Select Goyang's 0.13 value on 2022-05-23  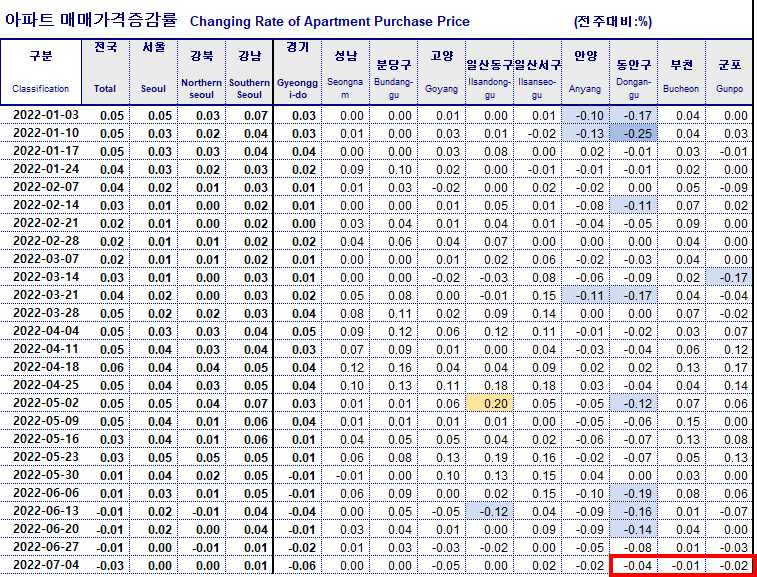click(x=441, y=458)
